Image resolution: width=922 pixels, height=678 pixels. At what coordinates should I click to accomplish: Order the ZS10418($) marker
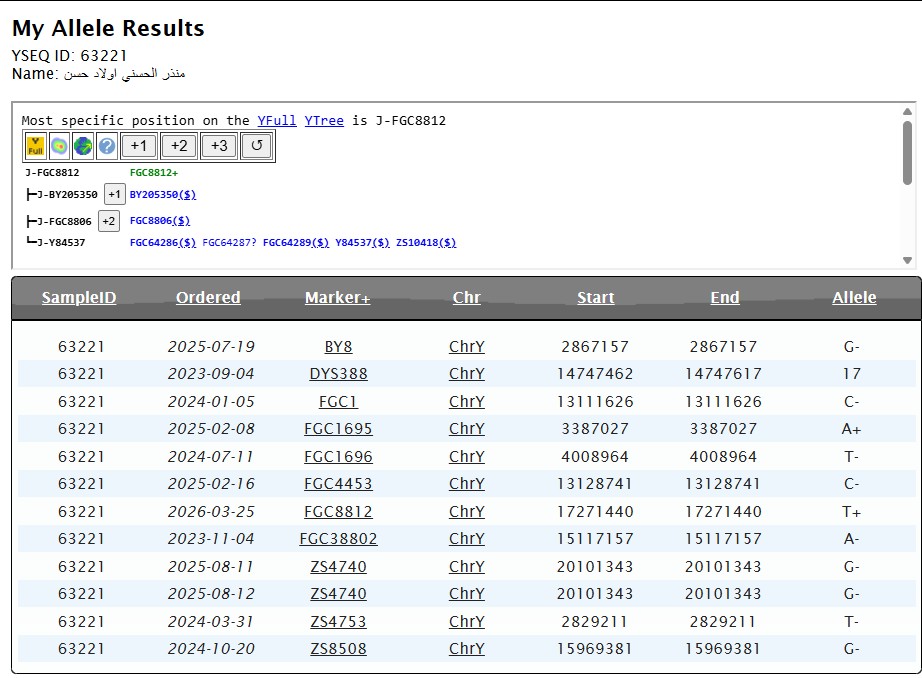426,242
